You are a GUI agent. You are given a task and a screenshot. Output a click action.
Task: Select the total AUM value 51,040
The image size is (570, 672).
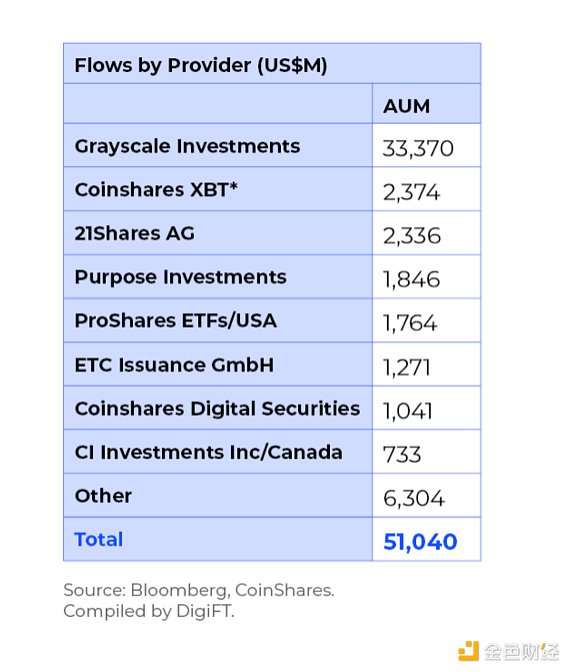tap(420, 542)
